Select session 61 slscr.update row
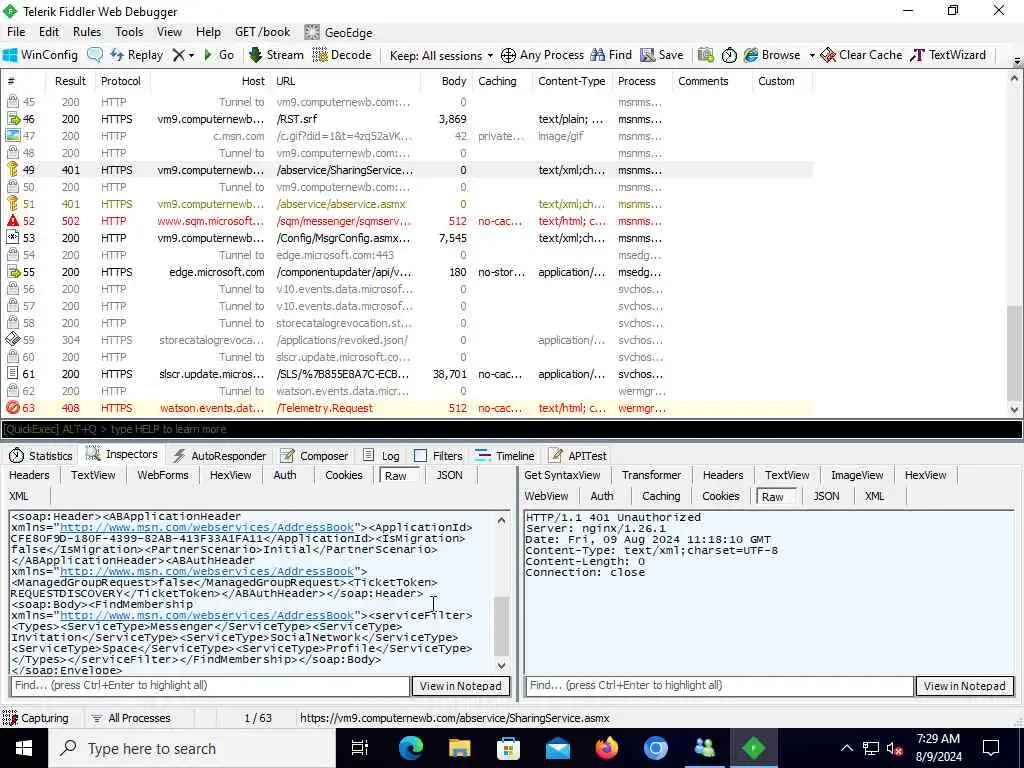Image resolution: width=1024 pixels, height=768 pixels. tap(408, 374)
